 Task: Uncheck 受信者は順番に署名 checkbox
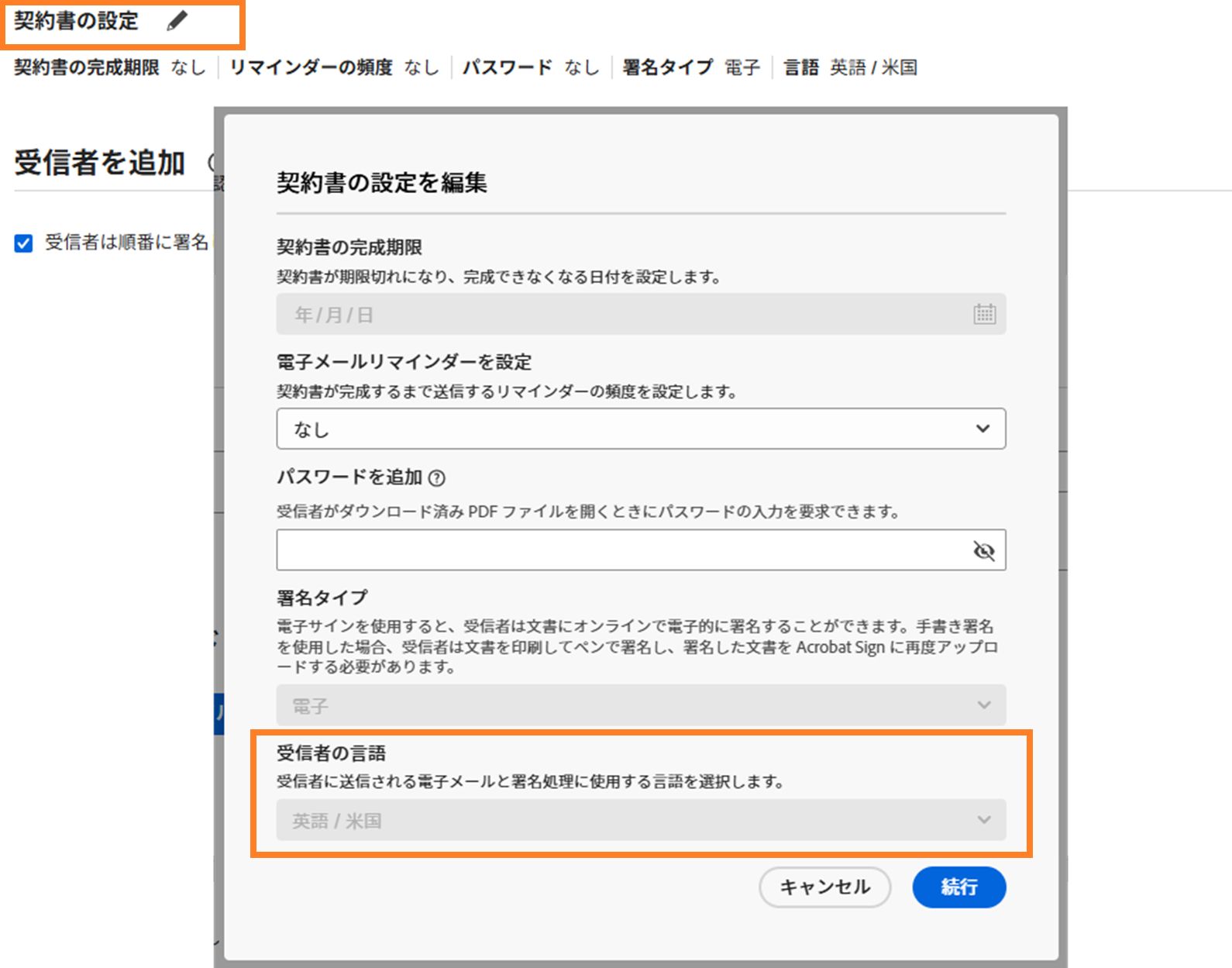(24, 243)
